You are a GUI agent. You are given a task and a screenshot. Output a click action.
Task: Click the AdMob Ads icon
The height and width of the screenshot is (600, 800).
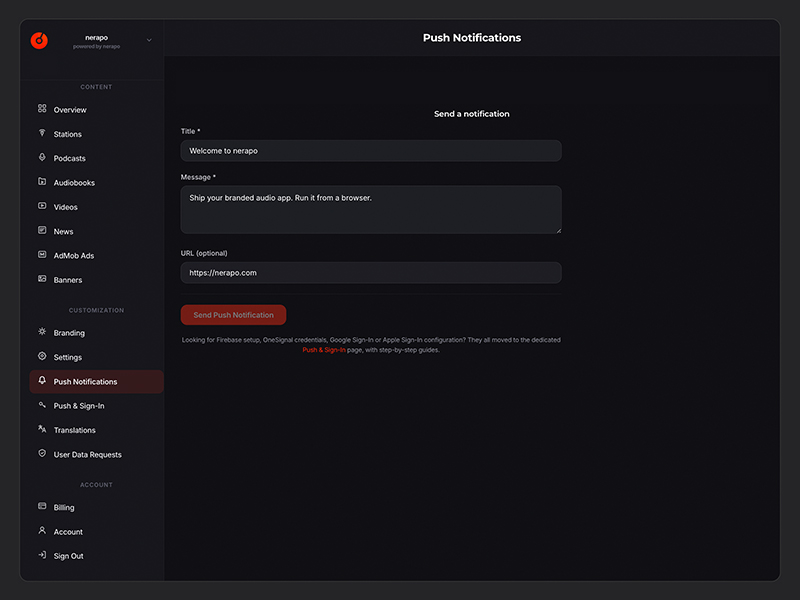pos(42,255)
